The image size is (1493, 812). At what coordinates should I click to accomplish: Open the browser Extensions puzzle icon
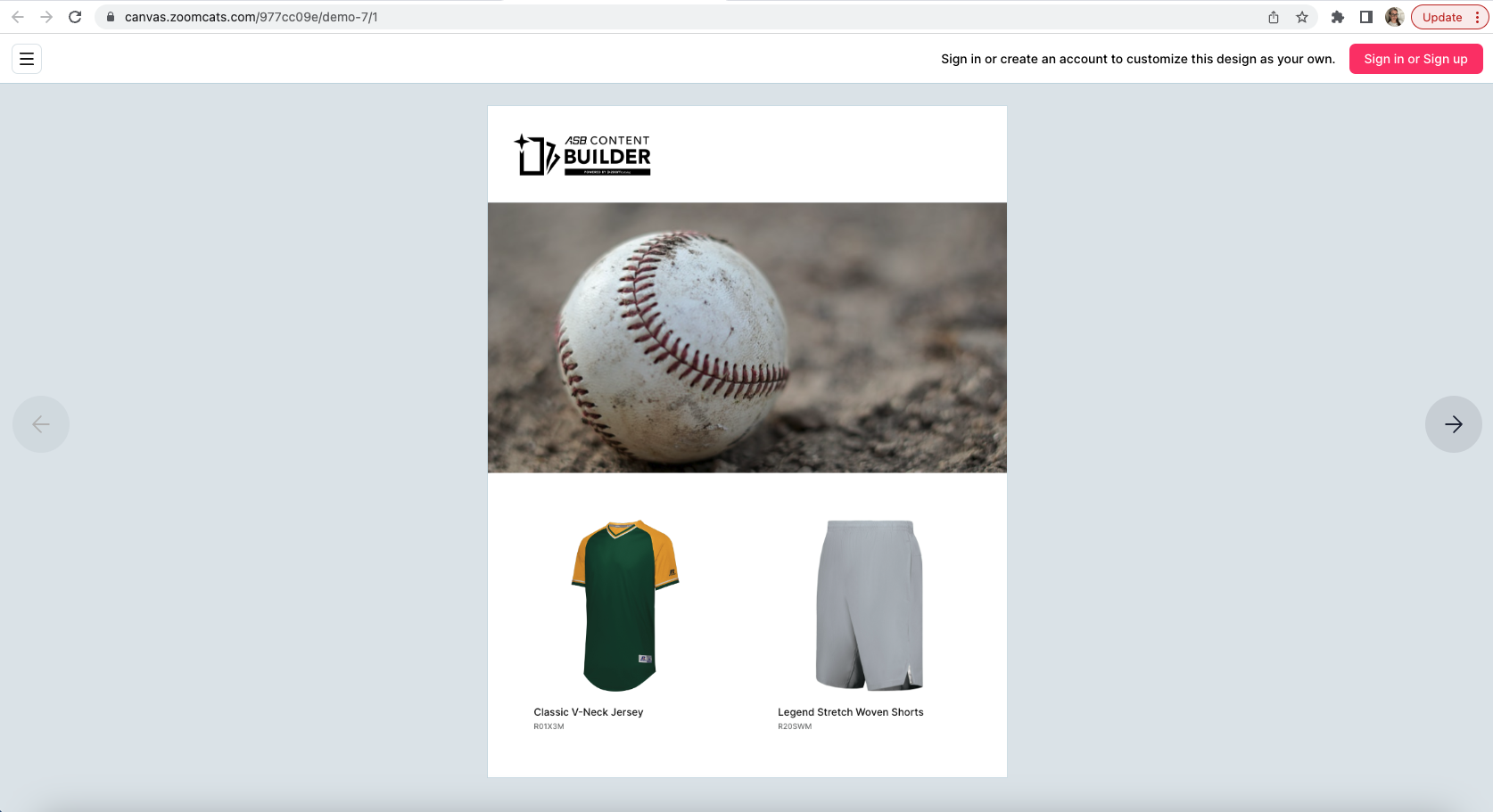pos(1337,17)
